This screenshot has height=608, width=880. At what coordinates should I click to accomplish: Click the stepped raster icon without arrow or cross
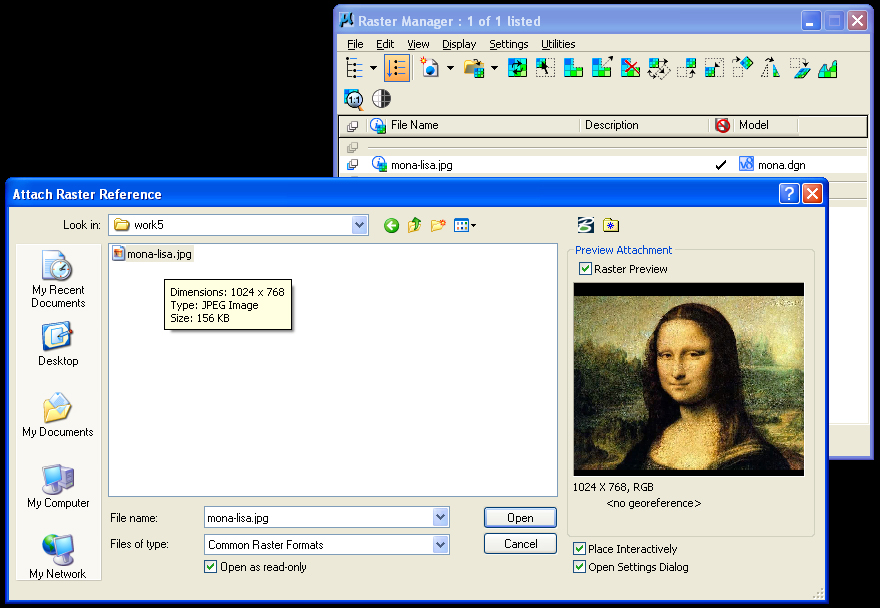pyautogui.click(x=573, y=68)
